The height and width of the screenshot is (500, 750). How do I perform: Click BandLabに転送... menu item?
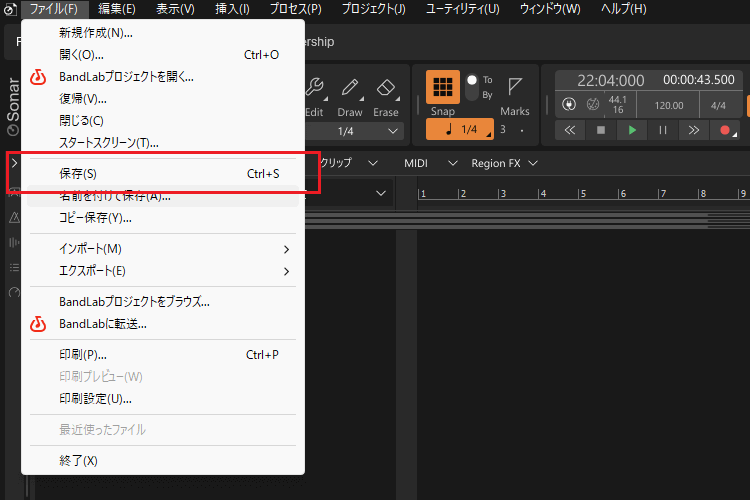103,323
